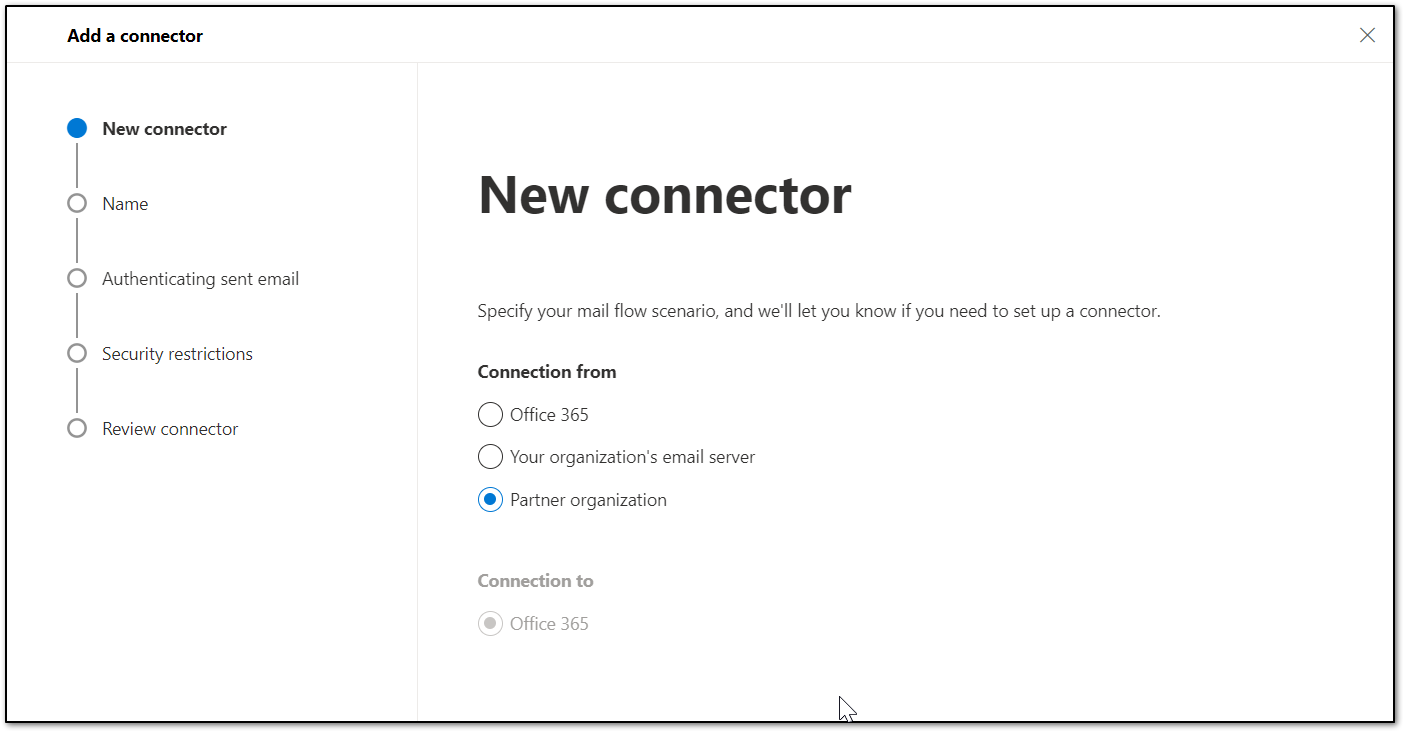The image size is (1404, 732).
Task: Click the Authenticating sent email step circle
Action: (77, 278)
